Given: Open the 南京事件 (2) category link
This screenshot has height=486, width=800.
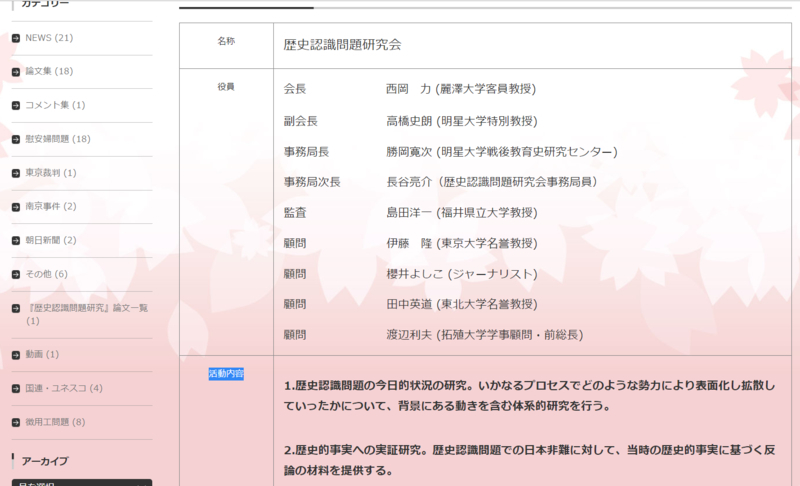Looking at the screenshot, I should 51,207.
